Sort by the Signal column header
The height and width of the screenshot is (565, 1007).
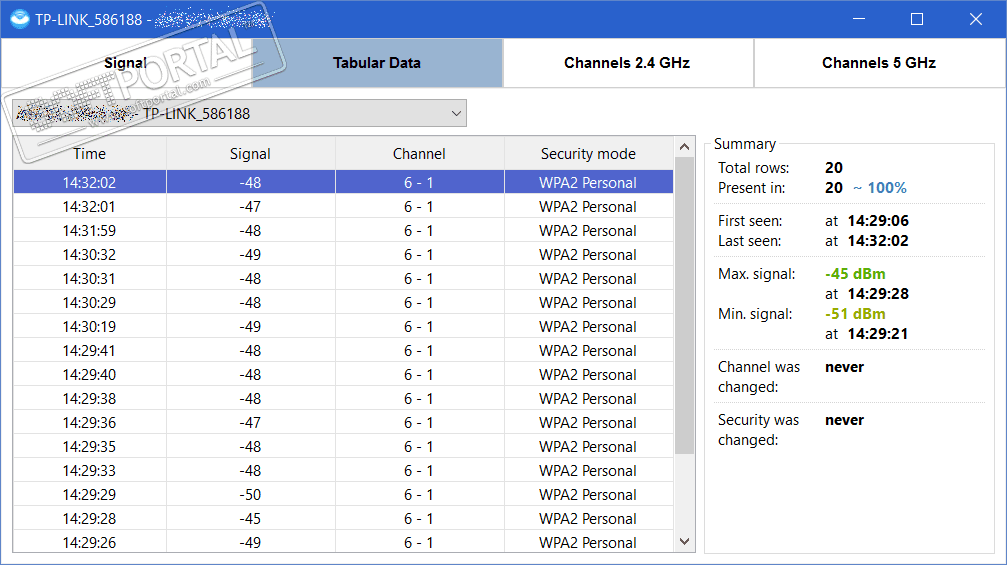(250, 154)
